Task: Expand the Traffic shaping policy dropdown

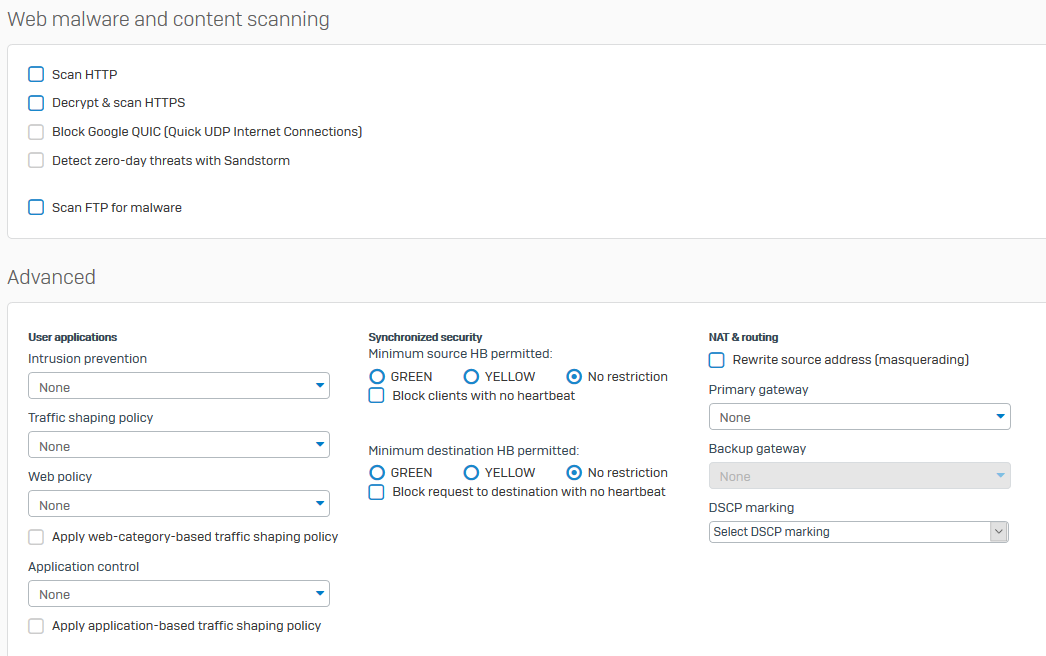Action: point(179,445)
